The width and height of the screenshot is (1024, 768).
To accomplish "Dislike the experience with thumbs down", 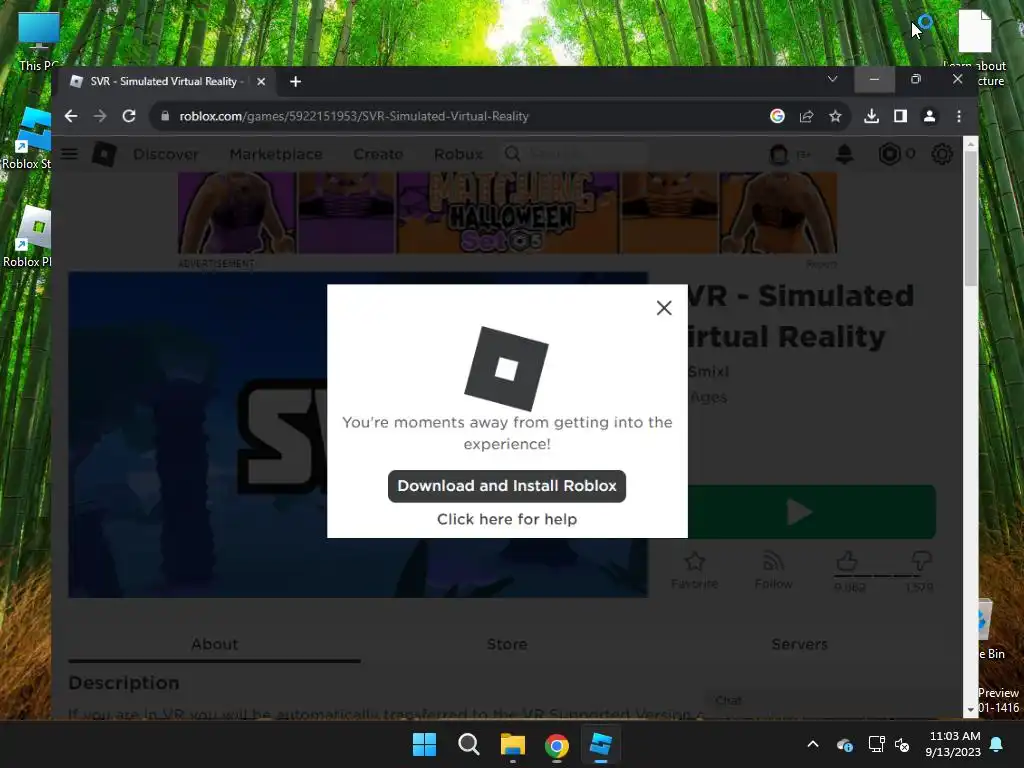I will 921,561.
